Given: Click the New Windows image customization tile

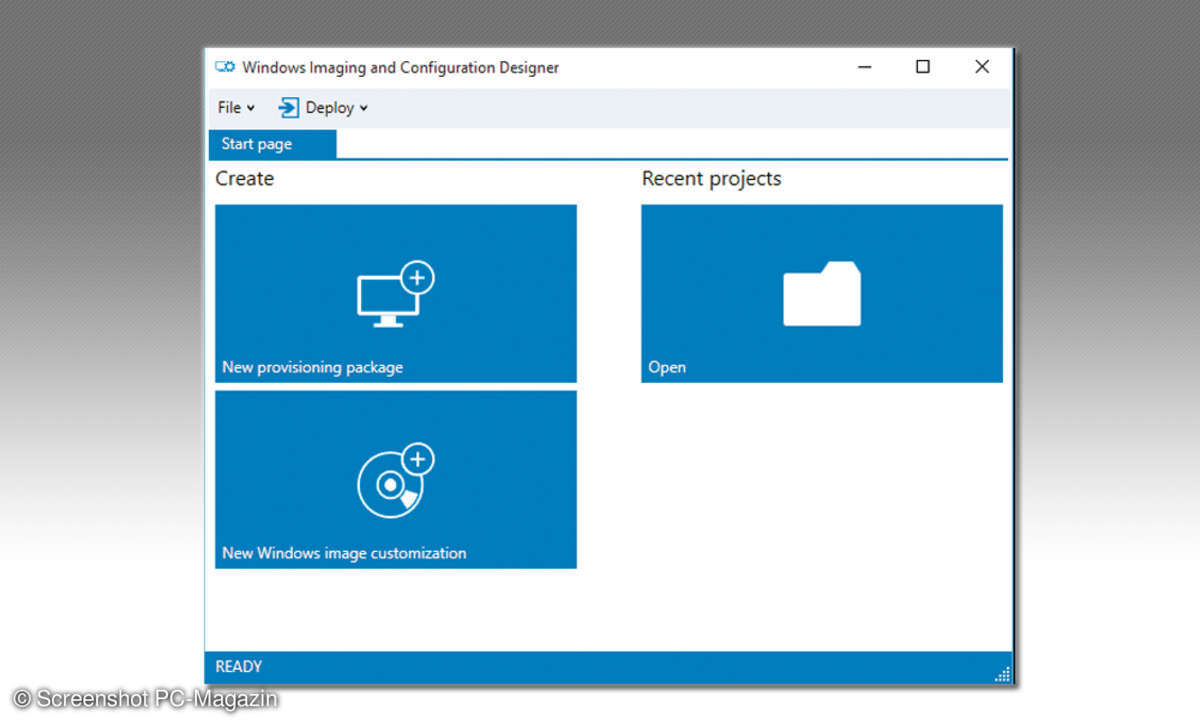Looking at the screenshot, I should [x=396, y=480].
